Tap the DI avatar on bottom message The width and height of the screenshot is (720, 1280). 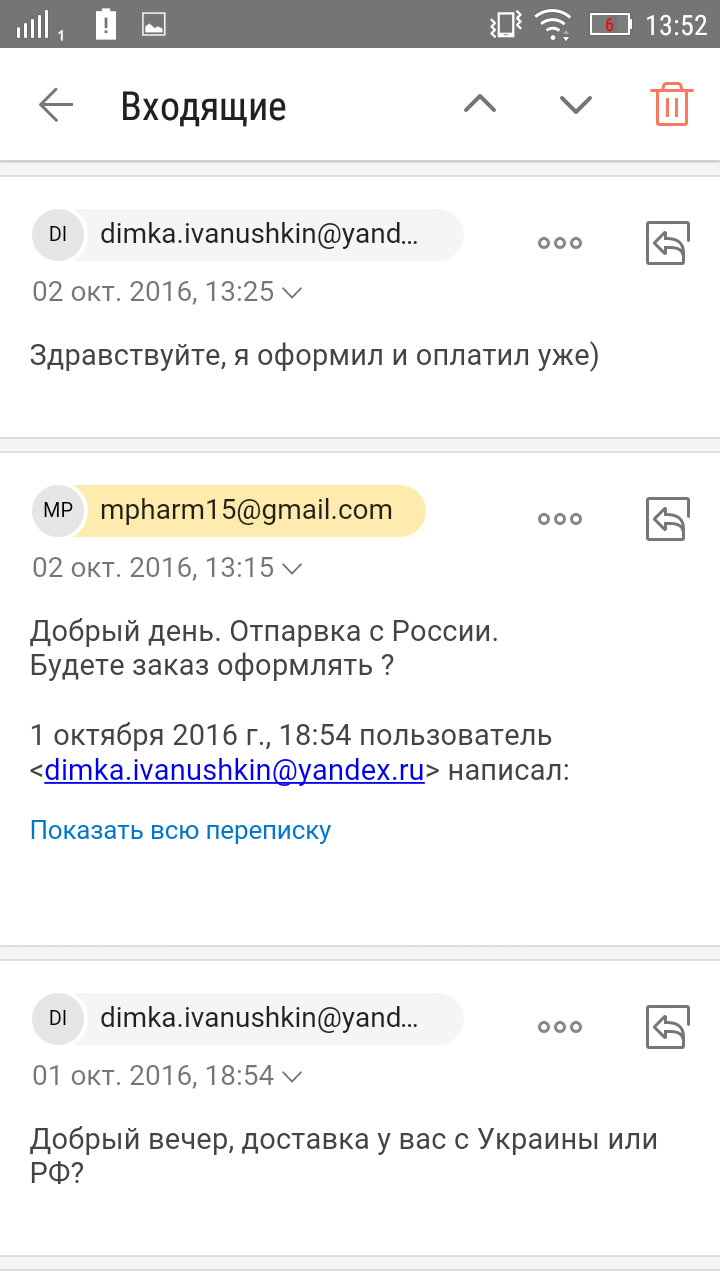tap(58, 1018)
